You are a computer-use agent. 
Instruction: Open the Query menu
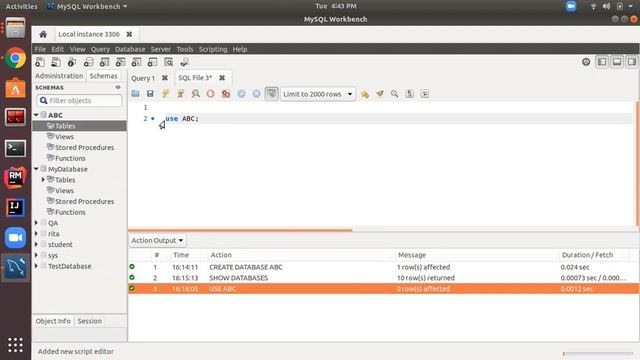pyautogui.click(x=100, y=49)
